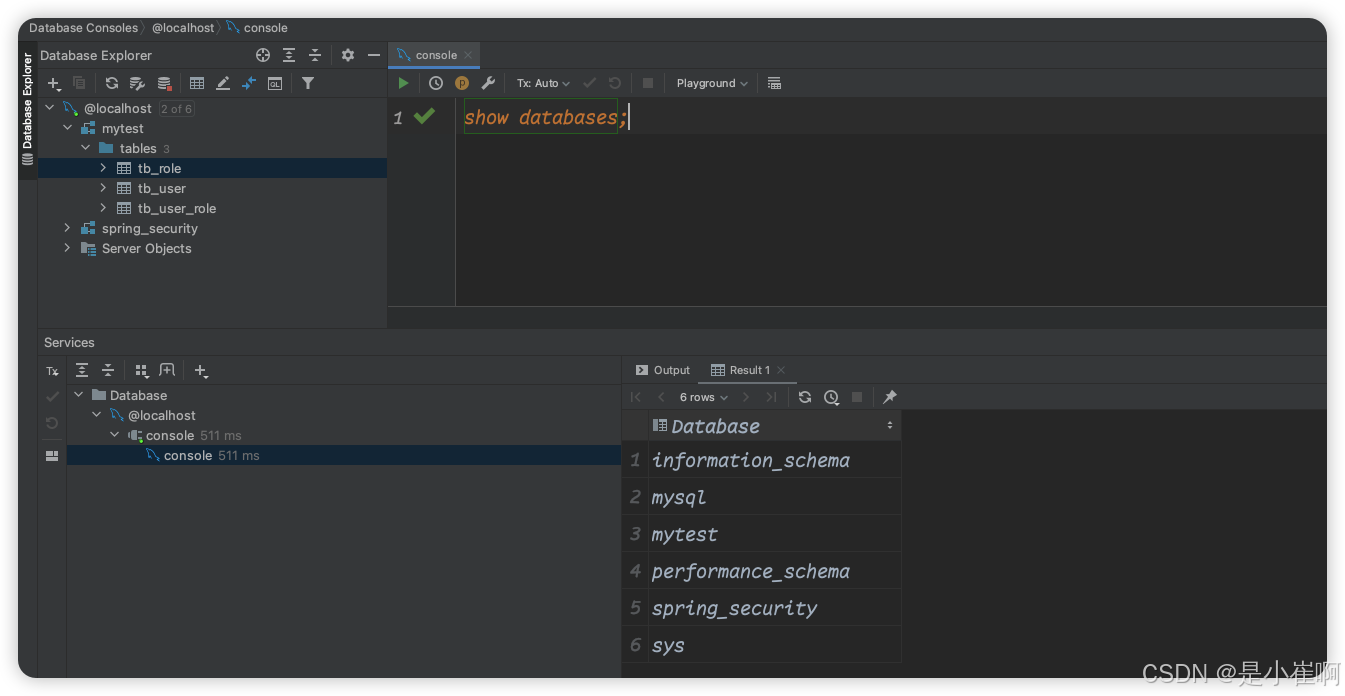1345x696 pixels.
Task: Click the Refresh icon in Database Explorer toolbar
Action: click(x=112, y=83)
